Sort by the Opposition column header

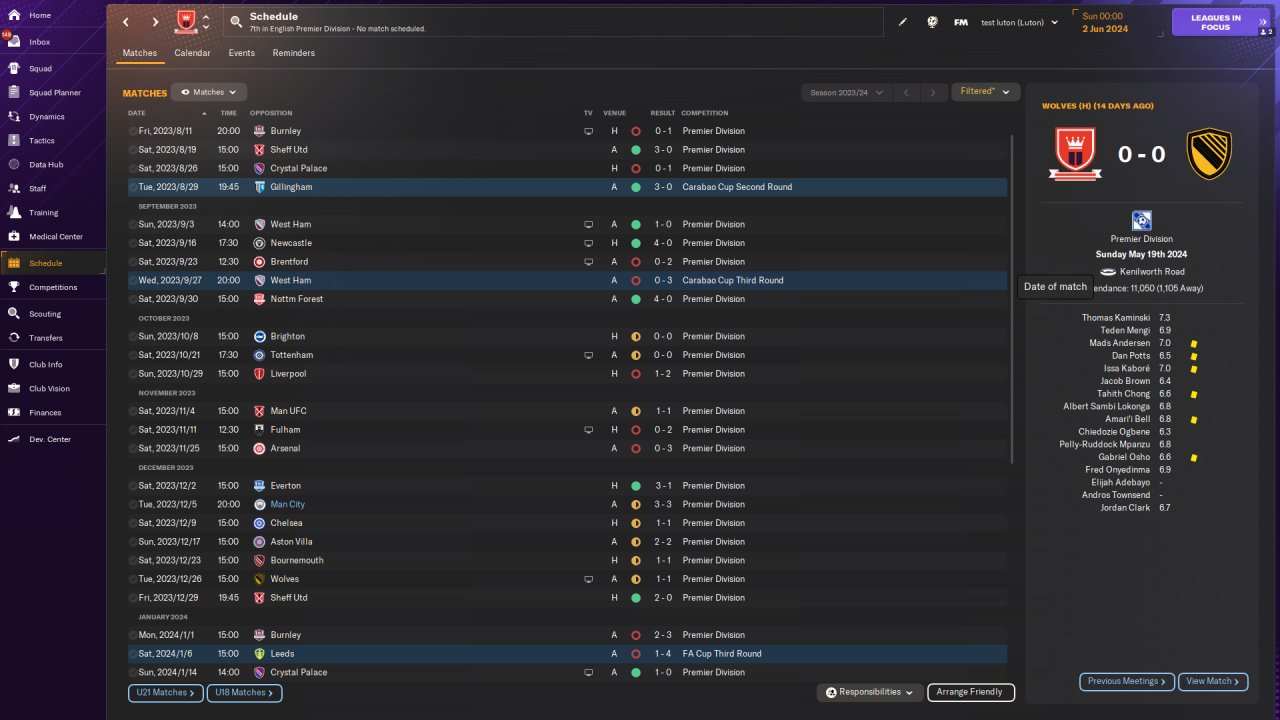tap(271, 113)
